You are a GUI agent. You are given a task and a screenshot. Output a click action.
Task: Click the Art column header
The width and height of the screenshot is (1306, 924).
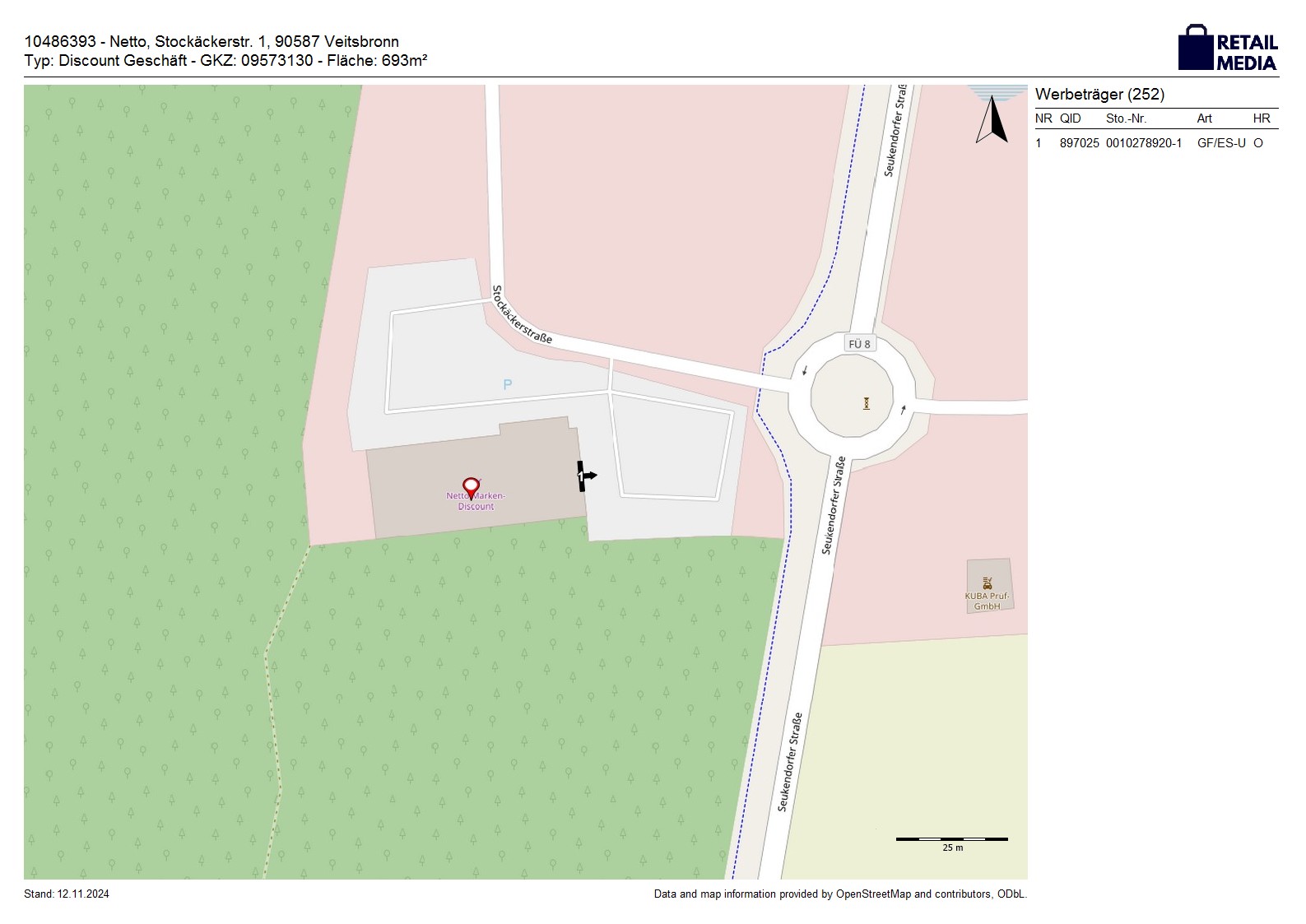pyautogui.click(x=1204, y=118)
